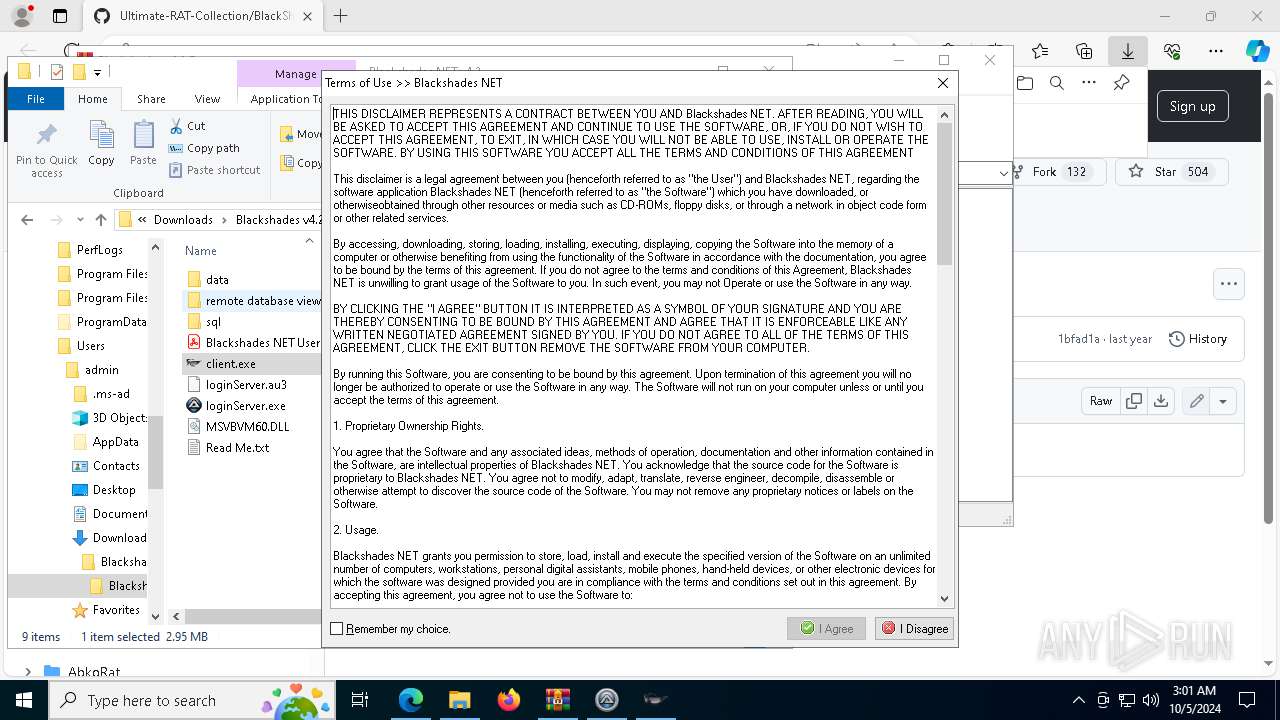The width and height of the screenshot is (1280, 720).
Task: Open Firefox from the taskbar
Action: pos(509,700)
